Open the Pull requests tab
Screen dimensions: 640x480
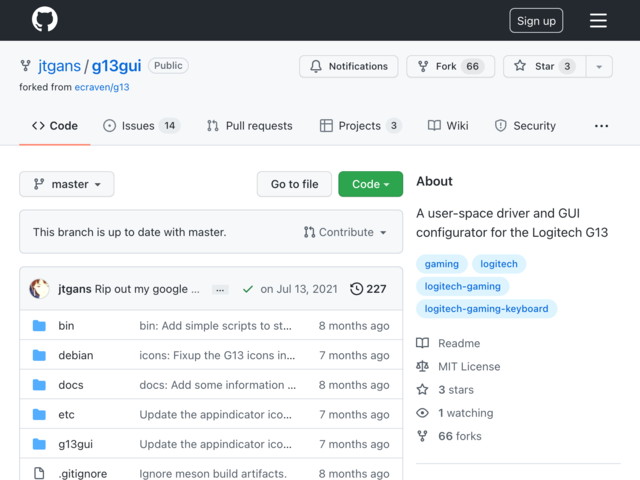click(249, 126)
